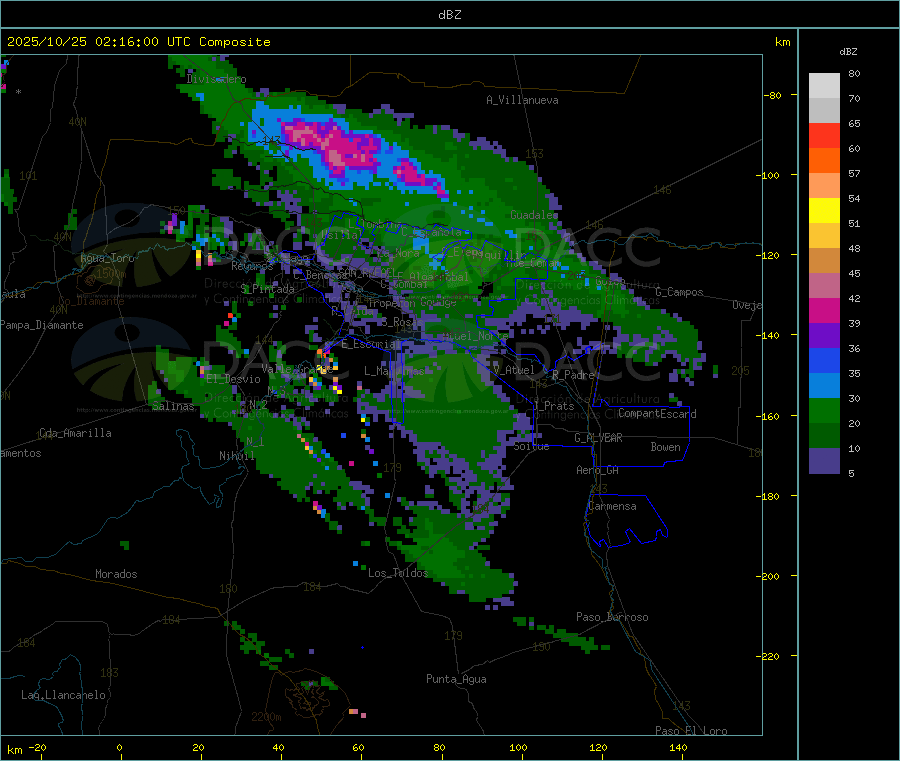The height and width of the screenshot is (761, 900).
Task: Click the 0 km horizontal axis tick
Action: coord(119,748)
